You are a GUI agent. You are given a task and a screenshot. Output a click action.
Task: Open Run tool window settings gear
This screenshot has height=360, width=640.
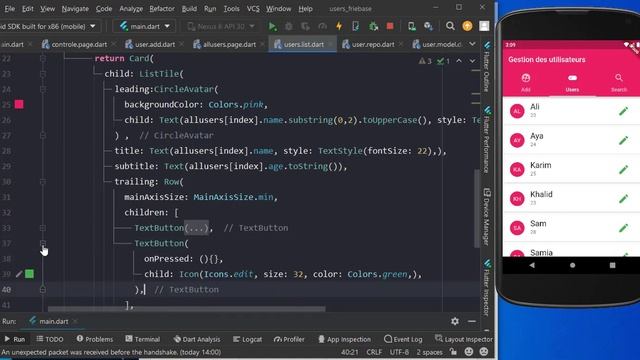pos(455,321)
